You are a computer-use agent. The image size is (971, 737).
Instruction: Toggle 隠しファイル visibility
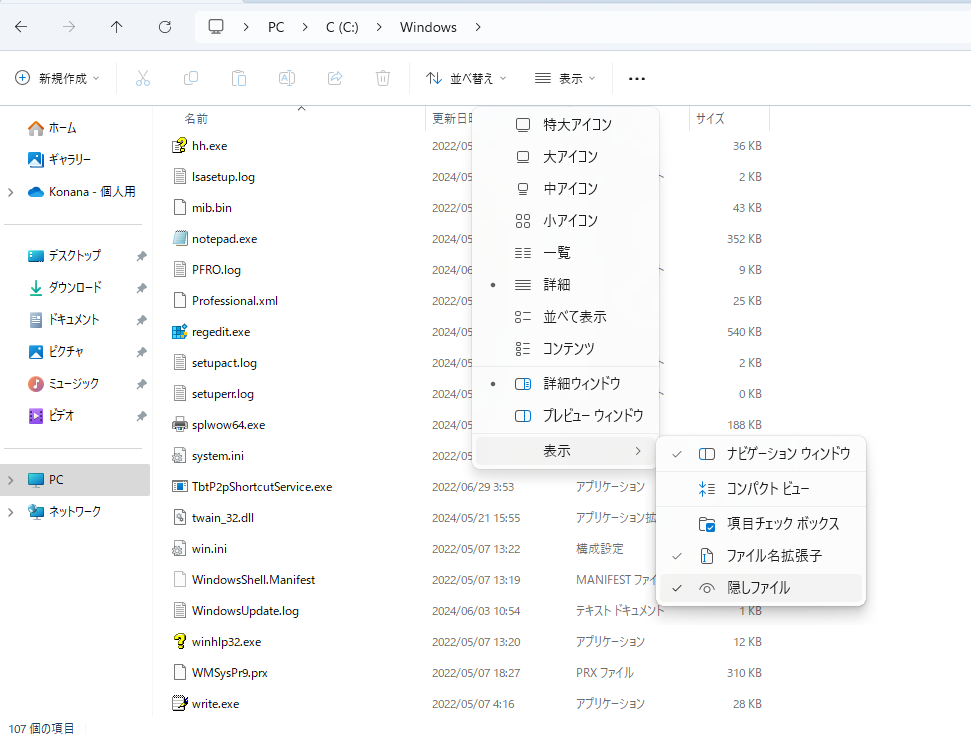(x=756, y=588)
